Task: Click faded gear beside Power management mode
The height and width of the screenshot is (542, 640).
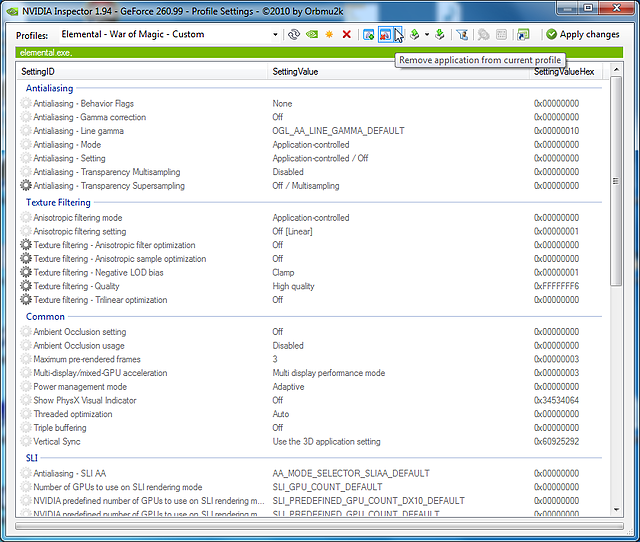Action: coord(26,387)
